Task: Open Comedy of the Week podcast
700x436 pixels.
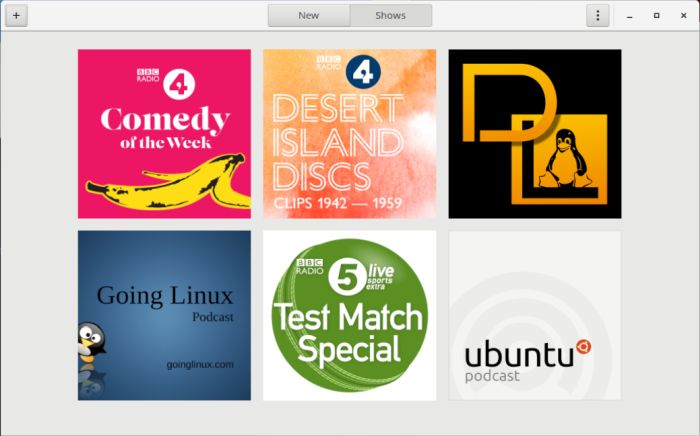Action: click(x=164, y=134)
